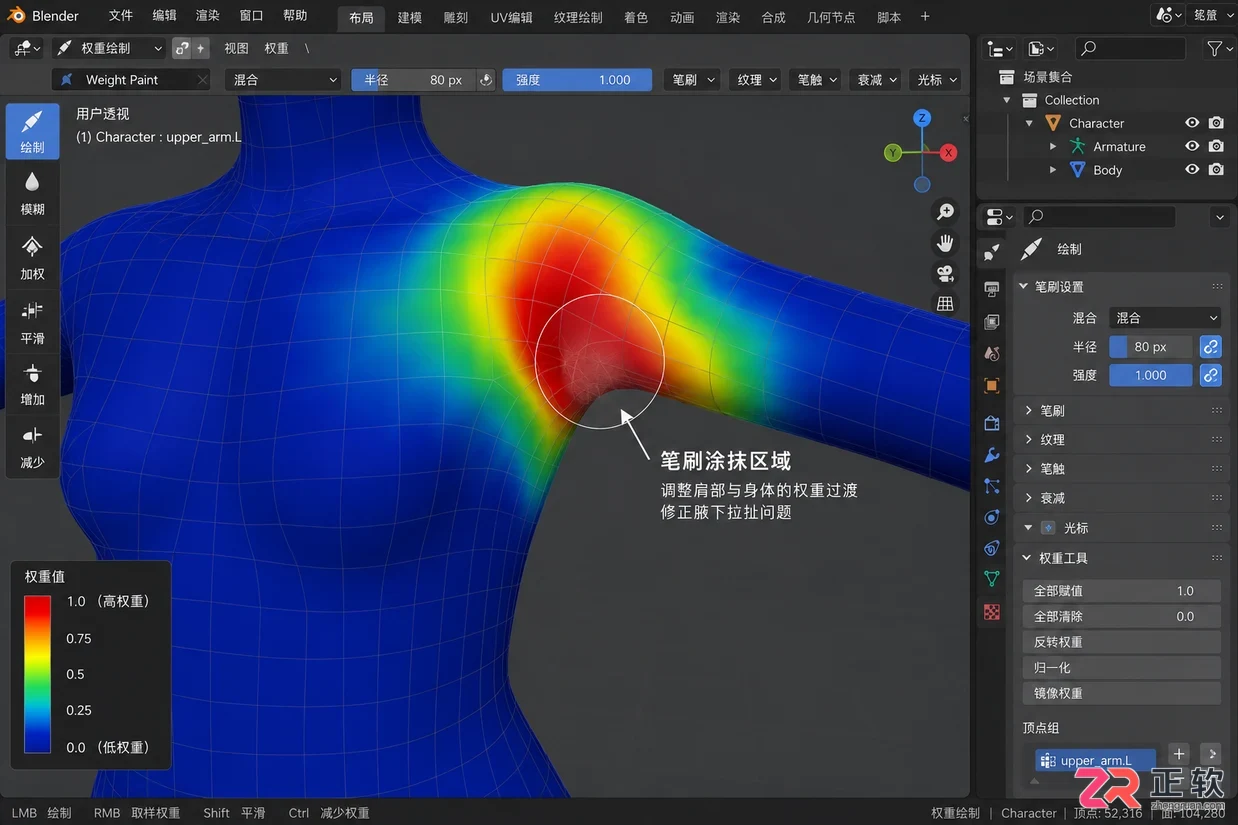The width and height of the screenshot is (1238, 825).
Task: Toggle Armature render camera icon
Action: point(1216,146)
